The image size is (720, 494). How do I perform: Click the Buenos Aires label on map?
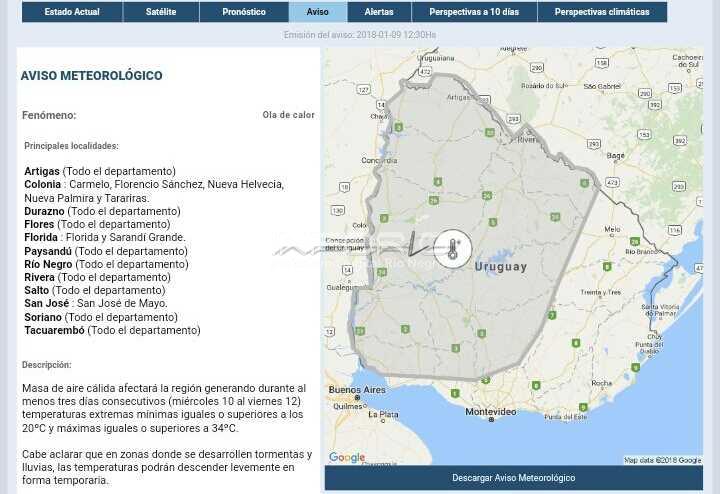point(357,389)
